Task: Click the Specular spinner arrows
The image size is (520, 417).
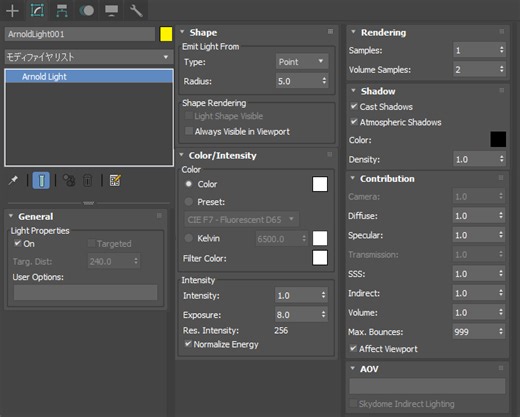Action: 501,235
